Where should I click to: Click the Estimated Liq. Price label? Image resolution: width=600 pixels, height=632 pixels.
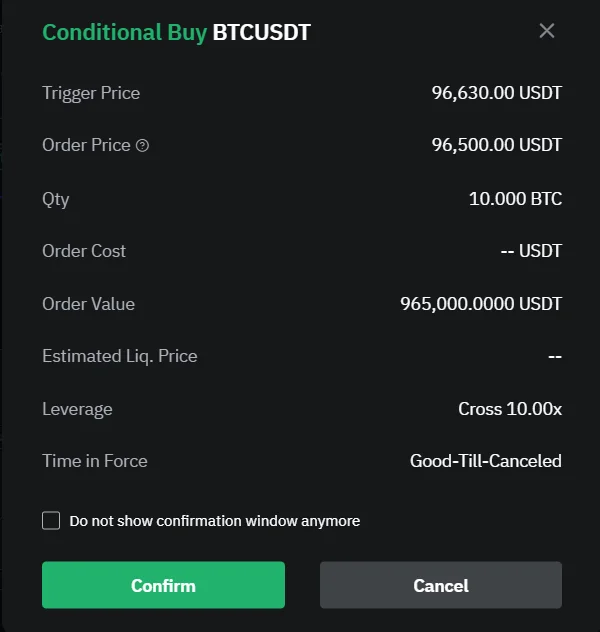(x=119, y=356)
